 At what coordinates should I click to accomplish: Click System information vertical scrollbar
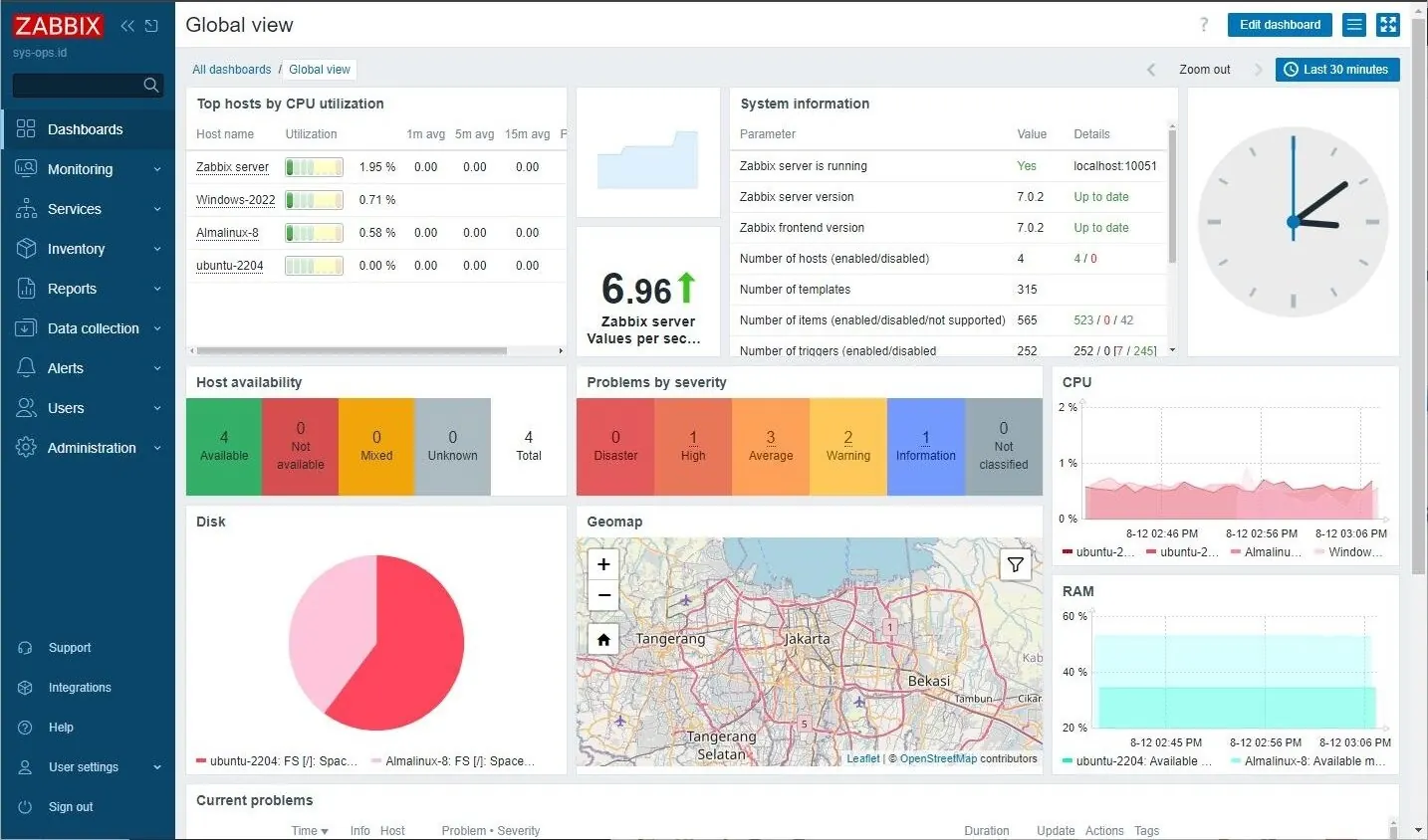[x=1172, y=194]
